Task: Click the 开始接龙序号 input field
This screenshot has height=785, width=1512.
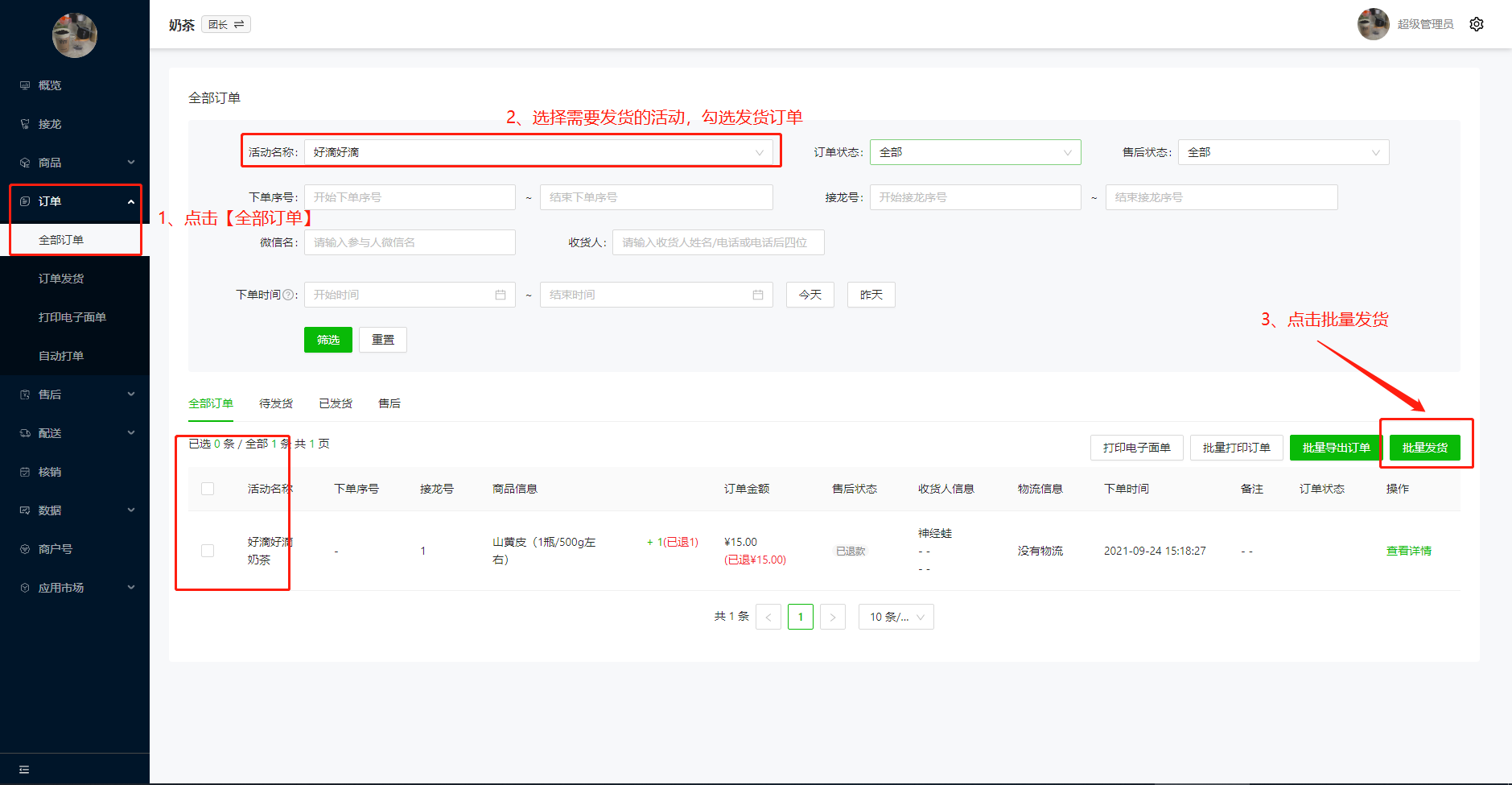Action: click(975, 197)
